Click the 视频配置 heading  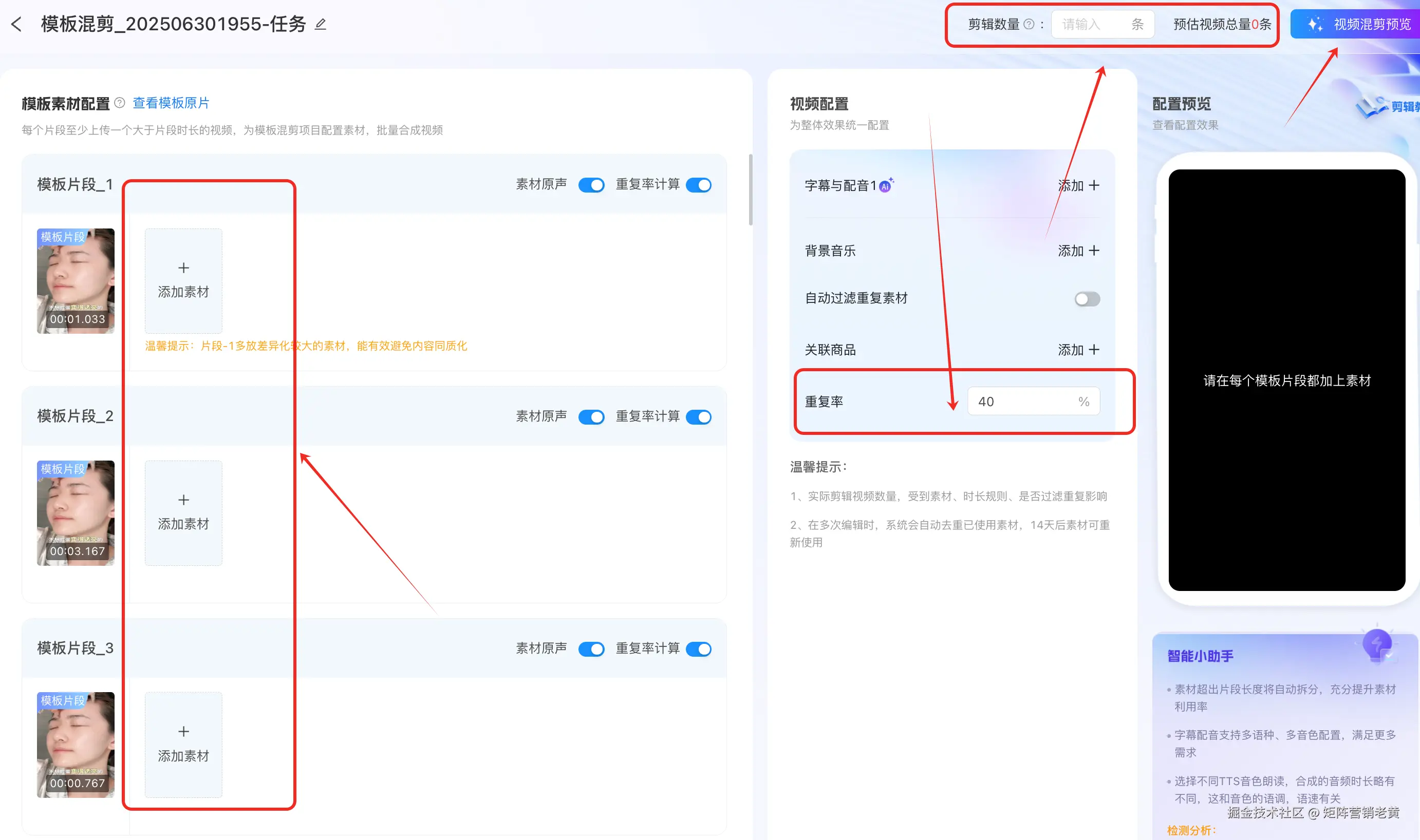tap(819, 104)
